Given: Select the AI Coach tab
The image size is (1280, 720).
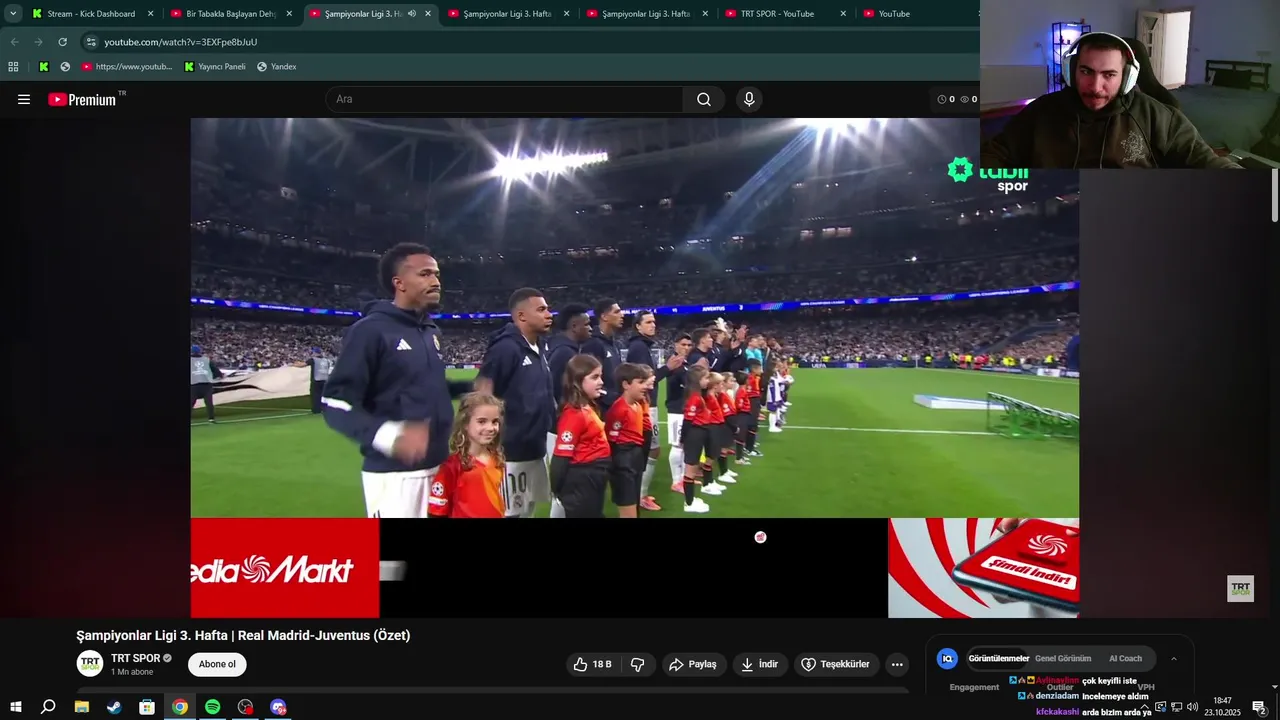Looking at the screenshot, I should tap(1125, 659).
